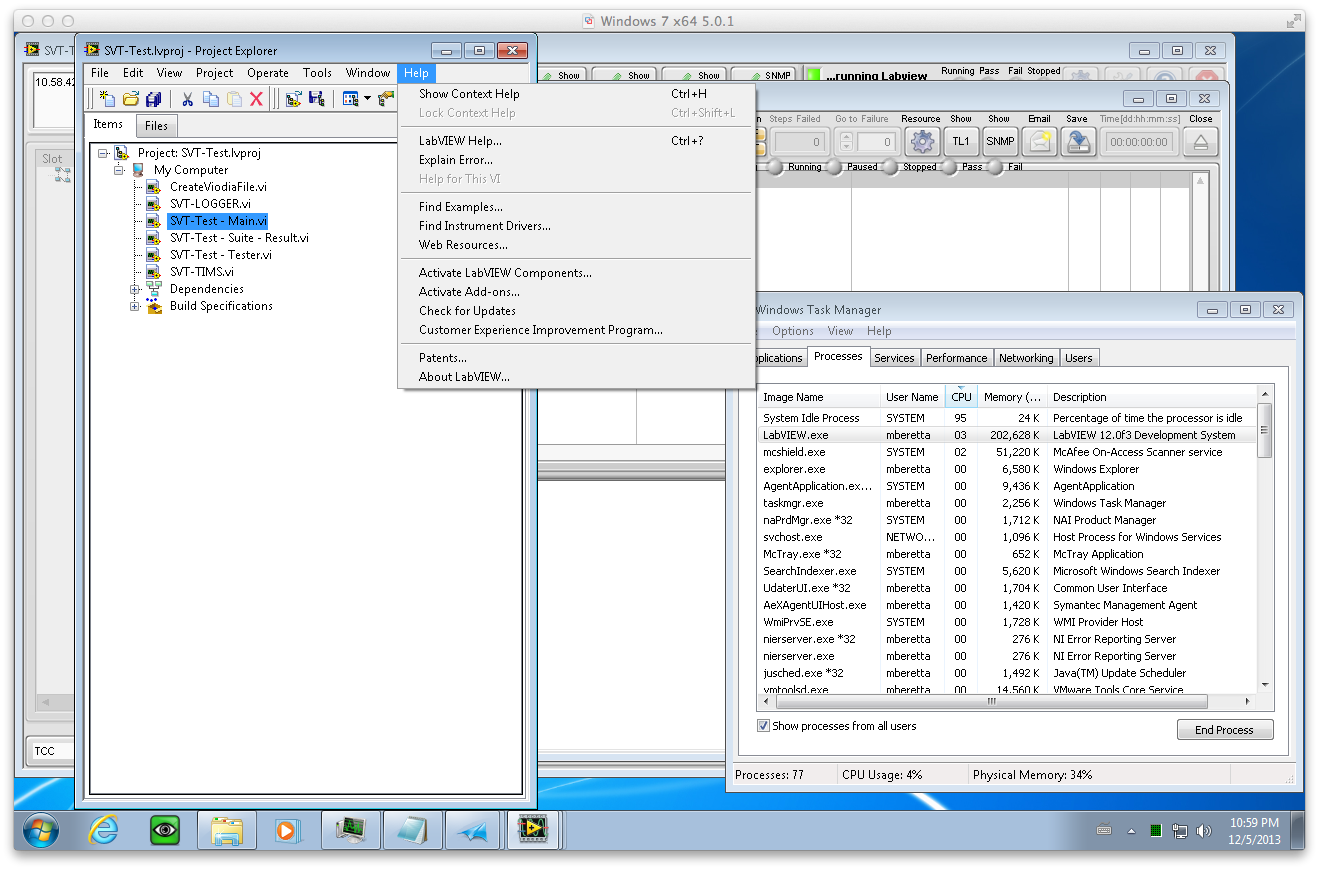This screenshot has width=1319, height=870.
Task: Click the TL1 button
Action: (960, 142)
